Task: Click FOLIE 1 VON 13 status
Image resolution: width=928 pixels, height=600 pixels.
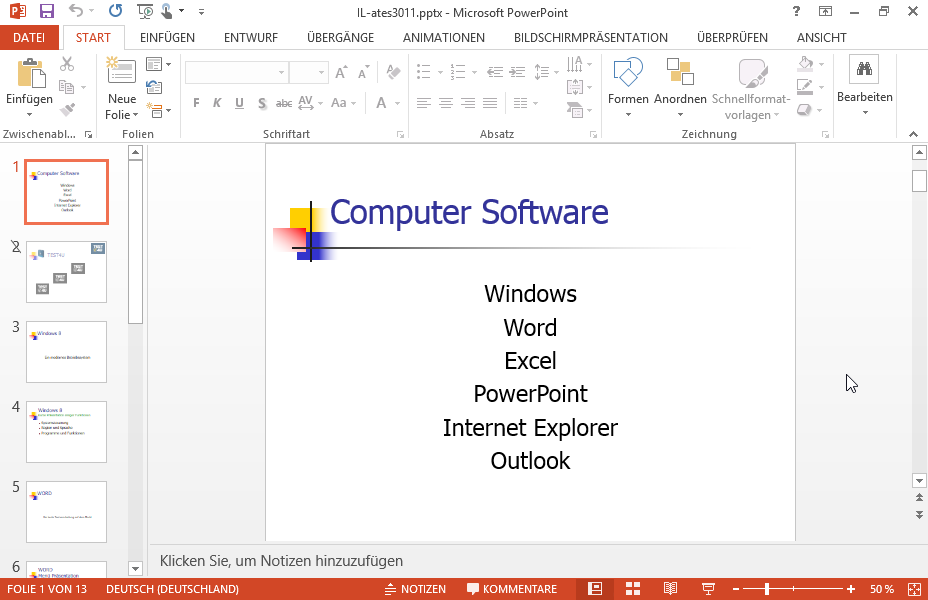Action: click(47, 589)
